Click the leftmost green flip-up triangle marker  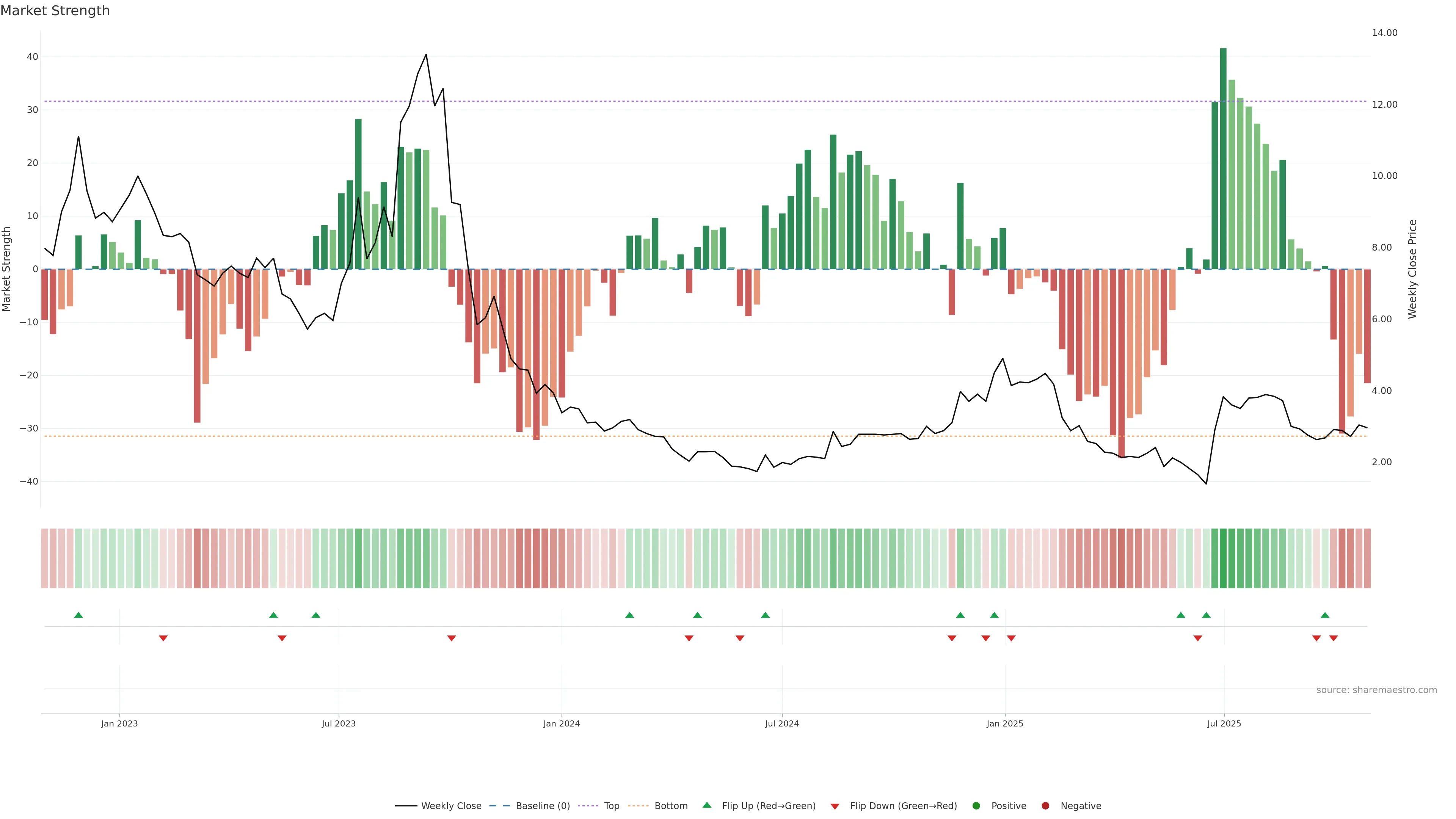pyautogui.click(x=78, y=615)
